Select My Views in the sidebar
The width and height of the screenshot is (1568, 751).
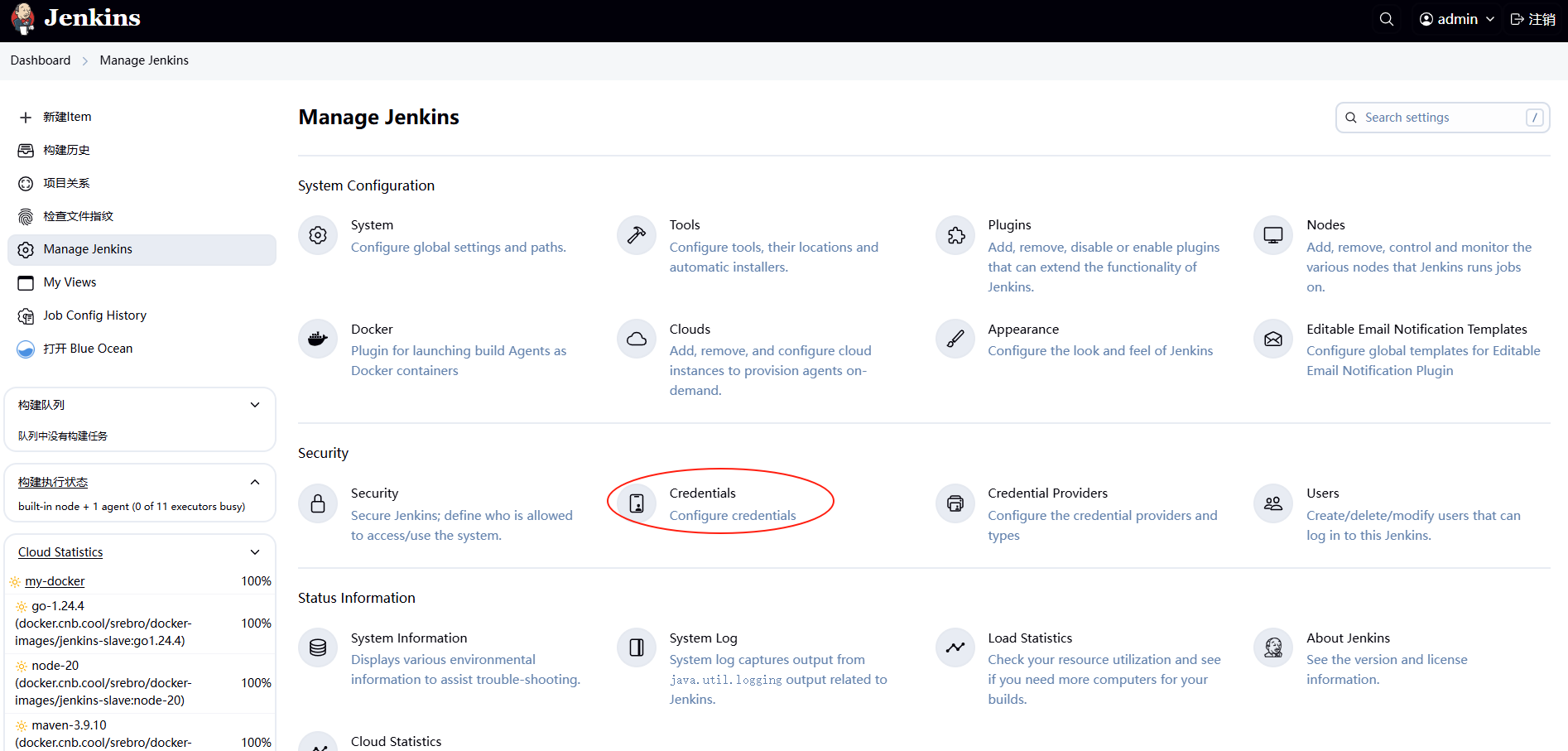pyautogui.click(x=70, y=282)
